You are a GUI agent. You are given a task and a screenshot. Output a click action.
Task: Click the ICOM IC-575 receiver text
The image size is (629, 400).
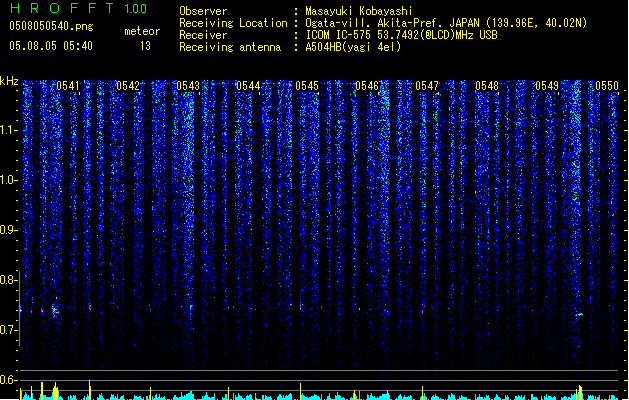click(x=401, y=35)
